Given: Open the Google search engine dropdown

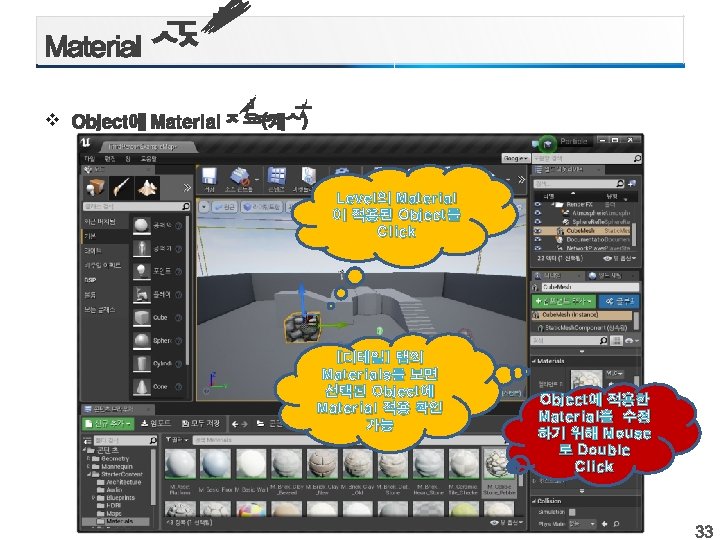Looking at the screenshot, I should click(515, 158).
